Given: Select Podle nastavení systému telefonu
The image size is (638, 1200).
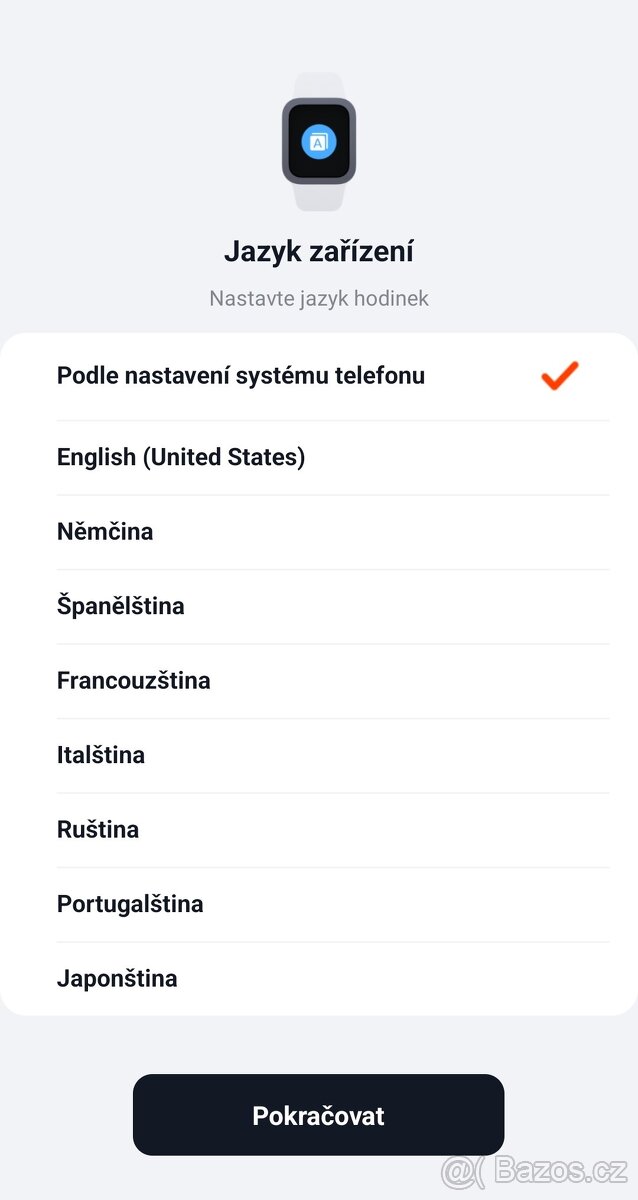Looking at the screenshot, I should (240, 375).
